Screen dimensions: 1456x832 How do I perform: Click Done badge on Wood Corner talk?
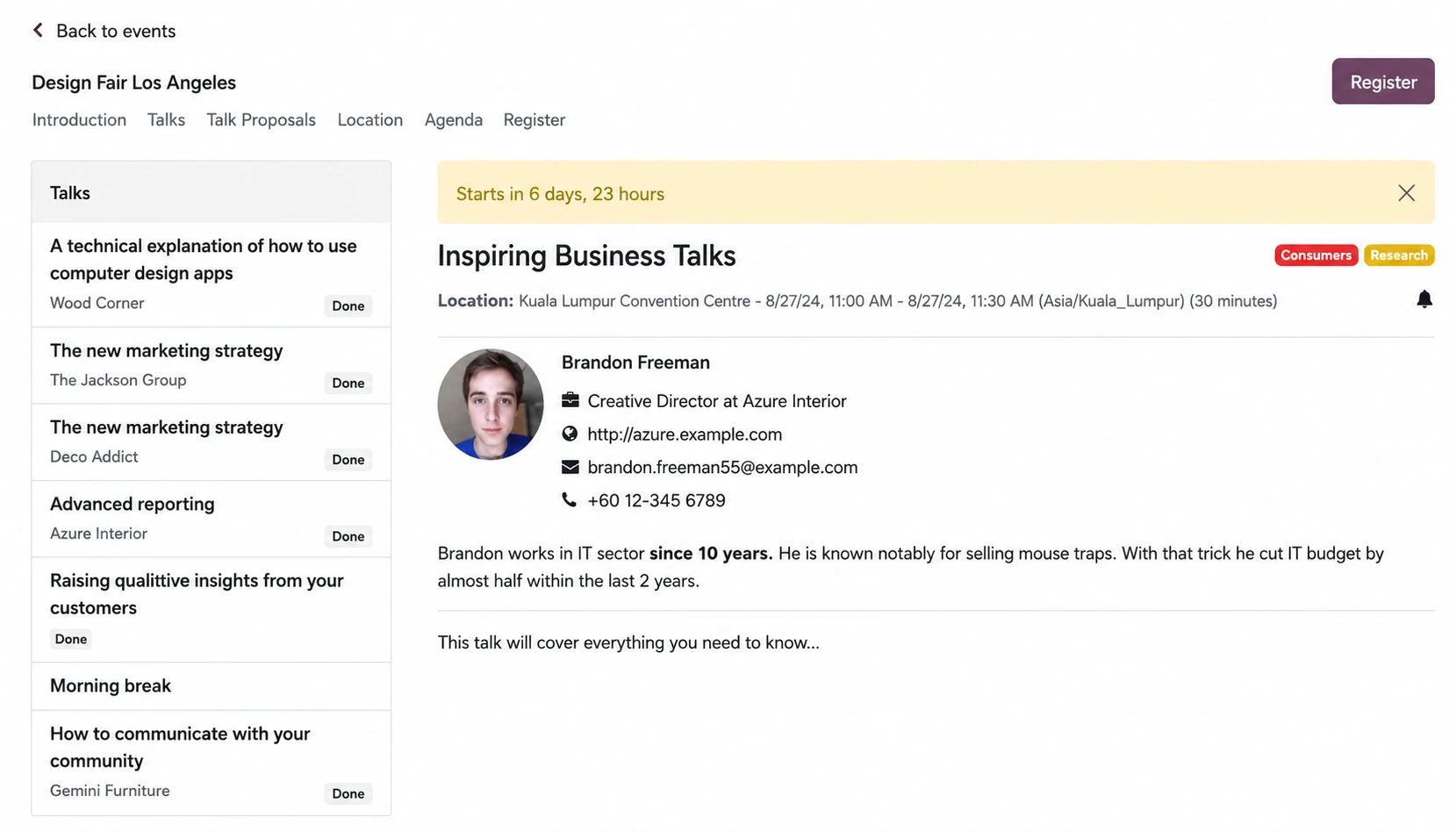click(x=348, y=305)
